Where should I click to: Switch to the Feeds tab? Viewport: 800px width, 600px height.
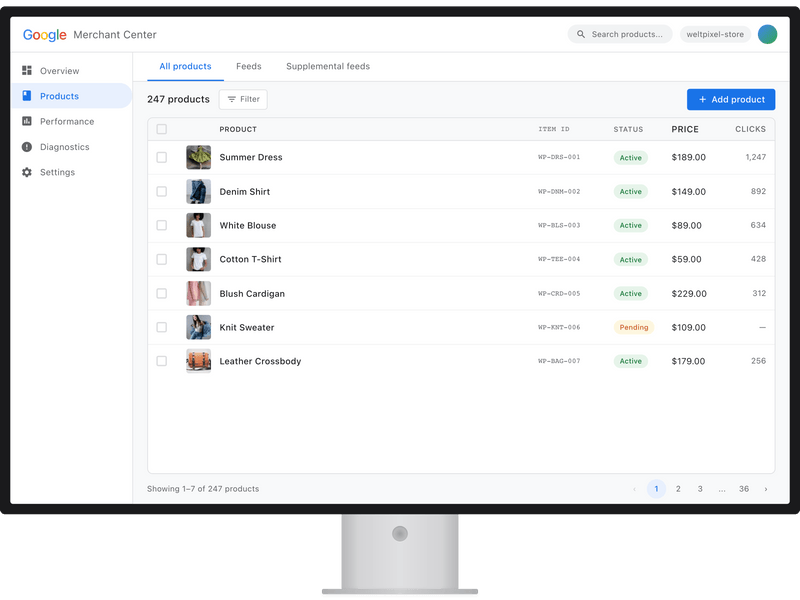[x=248, y=66]
